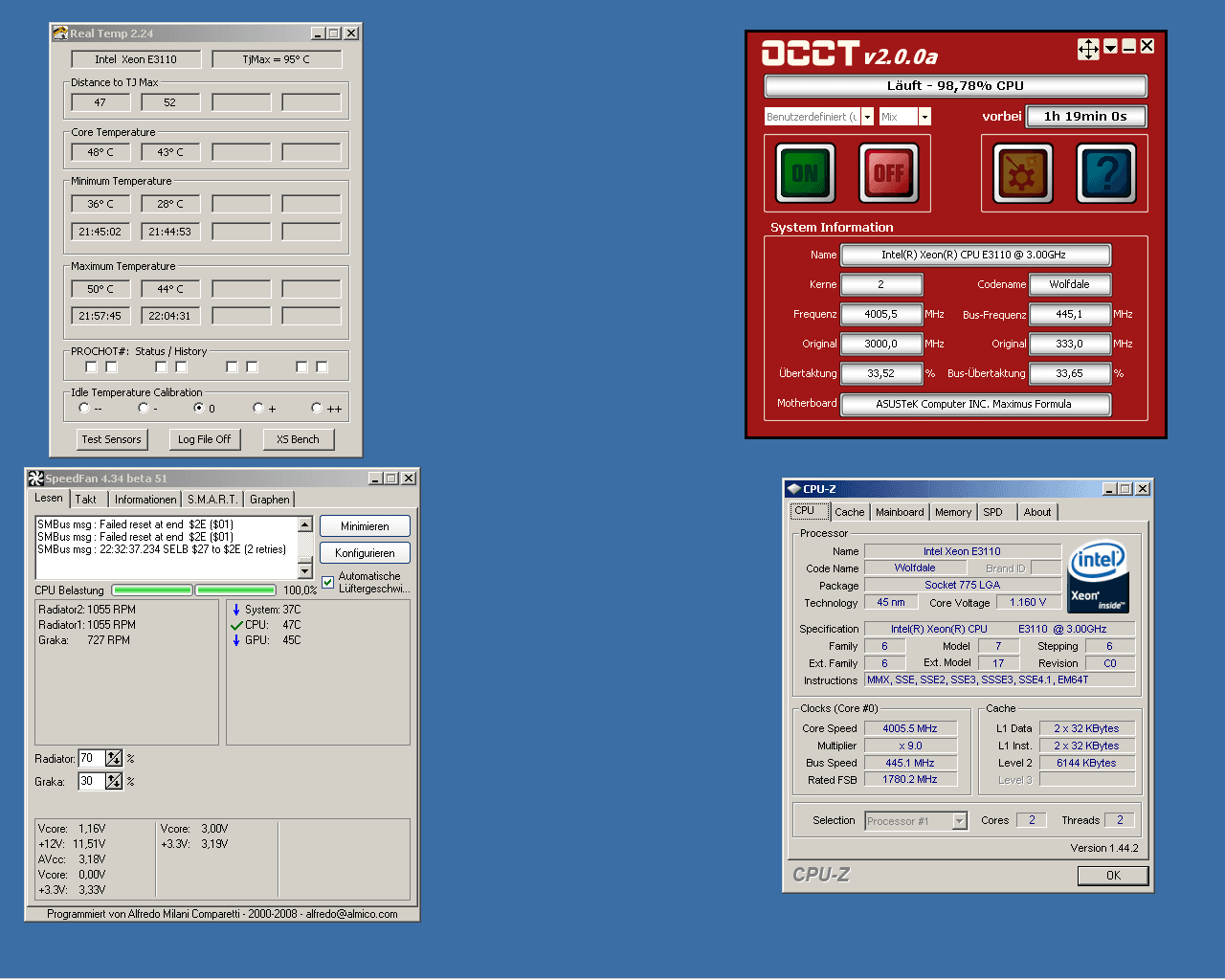Minimize the Real Temp window
The height and width of the screenshot is (980, 1225).
(x=318, y=33)
